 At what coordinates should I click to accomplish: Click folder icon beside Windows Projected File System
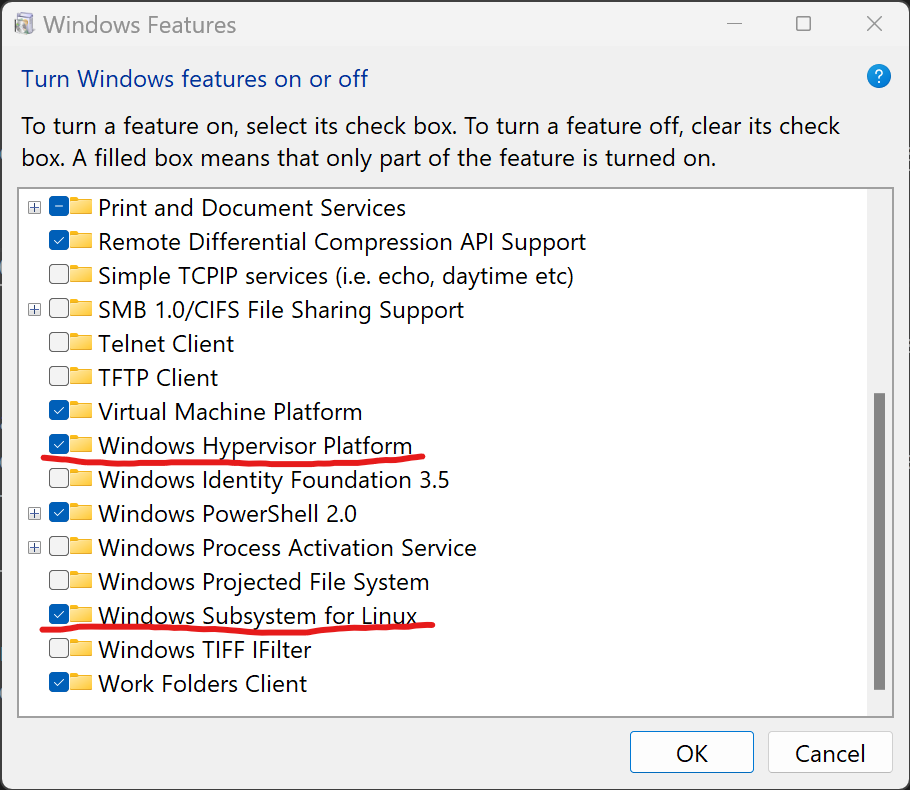click(81, 580)
